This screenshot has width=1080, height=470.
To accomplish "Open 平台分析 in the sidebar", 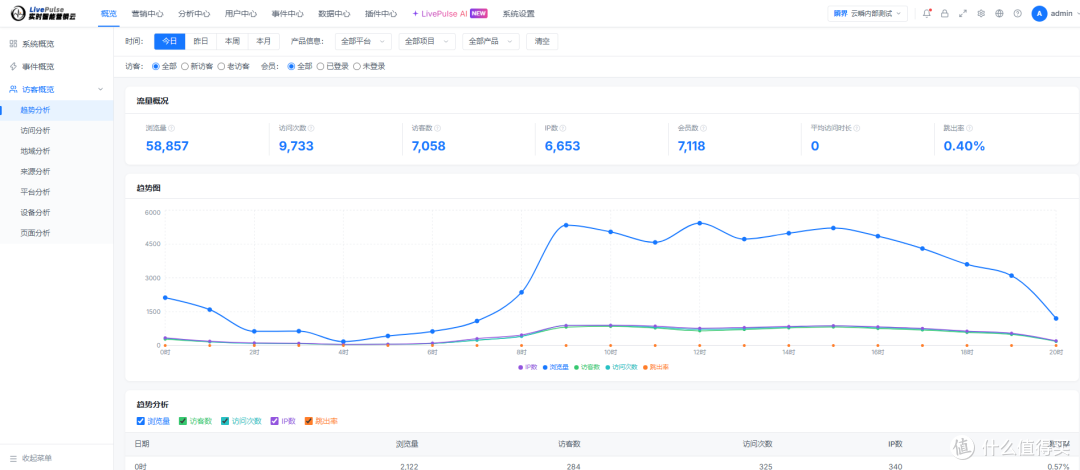I will [56, 192].
